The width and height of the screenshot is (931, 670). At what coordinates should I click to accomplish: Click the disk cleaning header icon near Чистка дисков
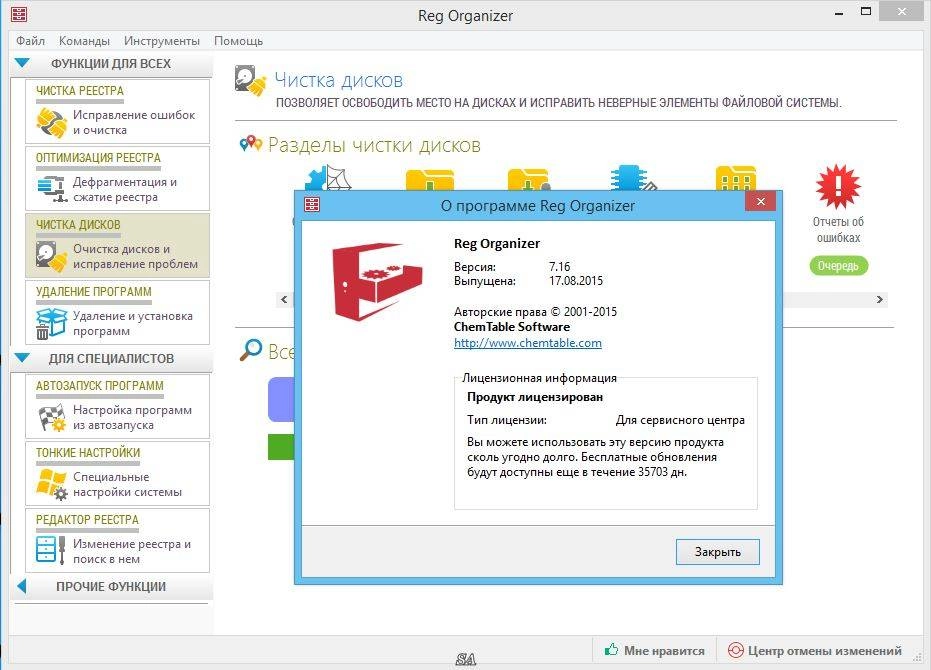coord(250,81)
